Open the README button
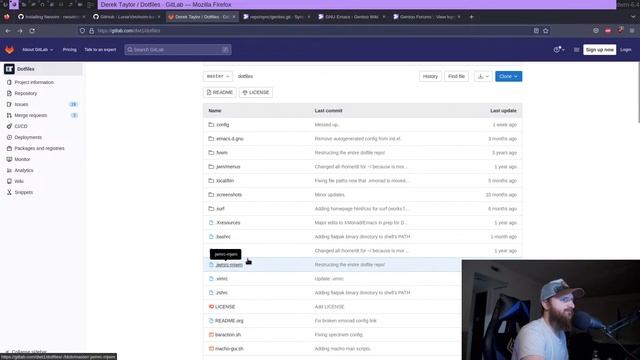 pos(220,92)
